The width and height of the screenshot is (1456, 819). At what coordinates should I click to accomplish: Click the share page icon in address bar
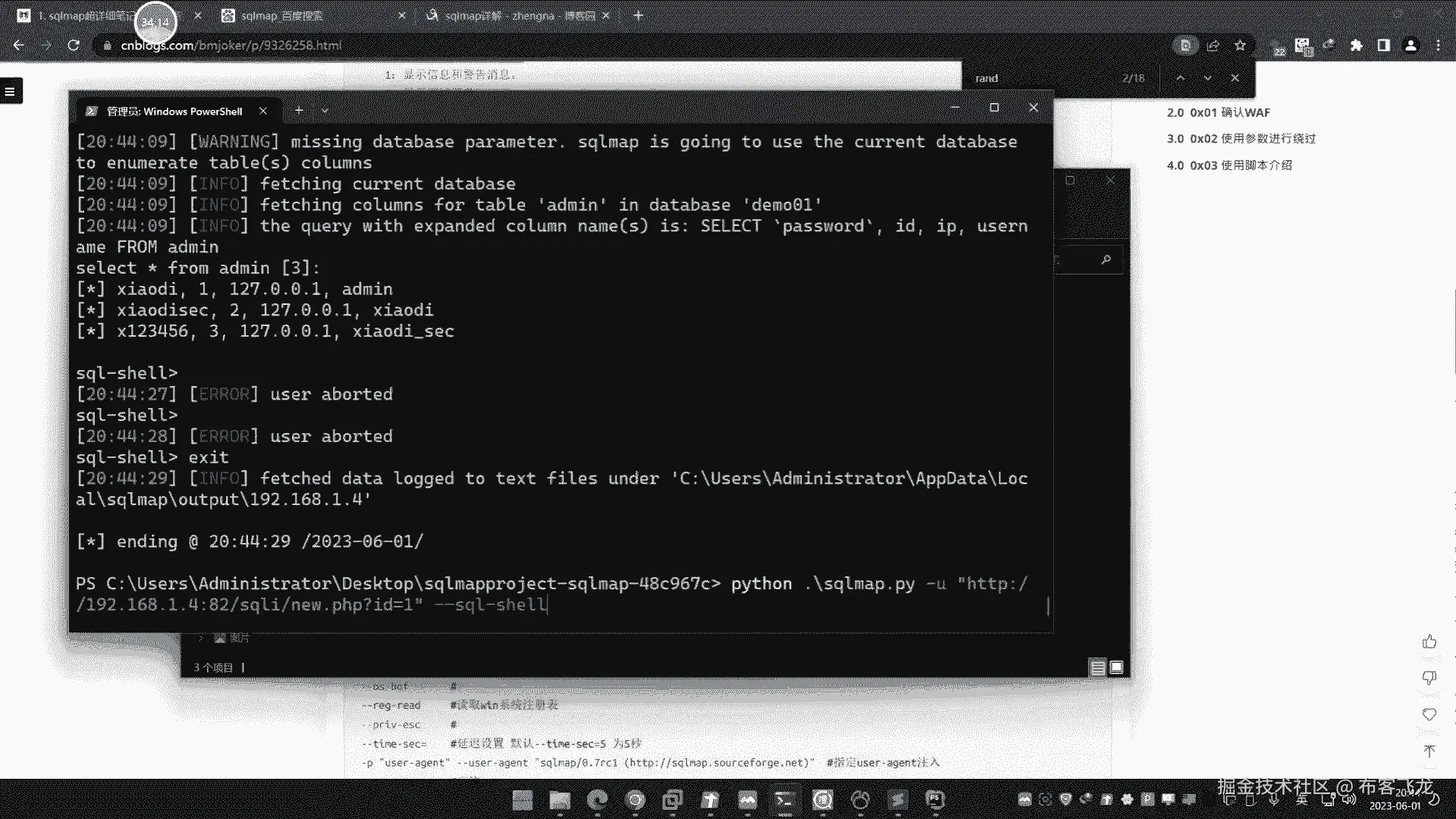pos(1213,45)
